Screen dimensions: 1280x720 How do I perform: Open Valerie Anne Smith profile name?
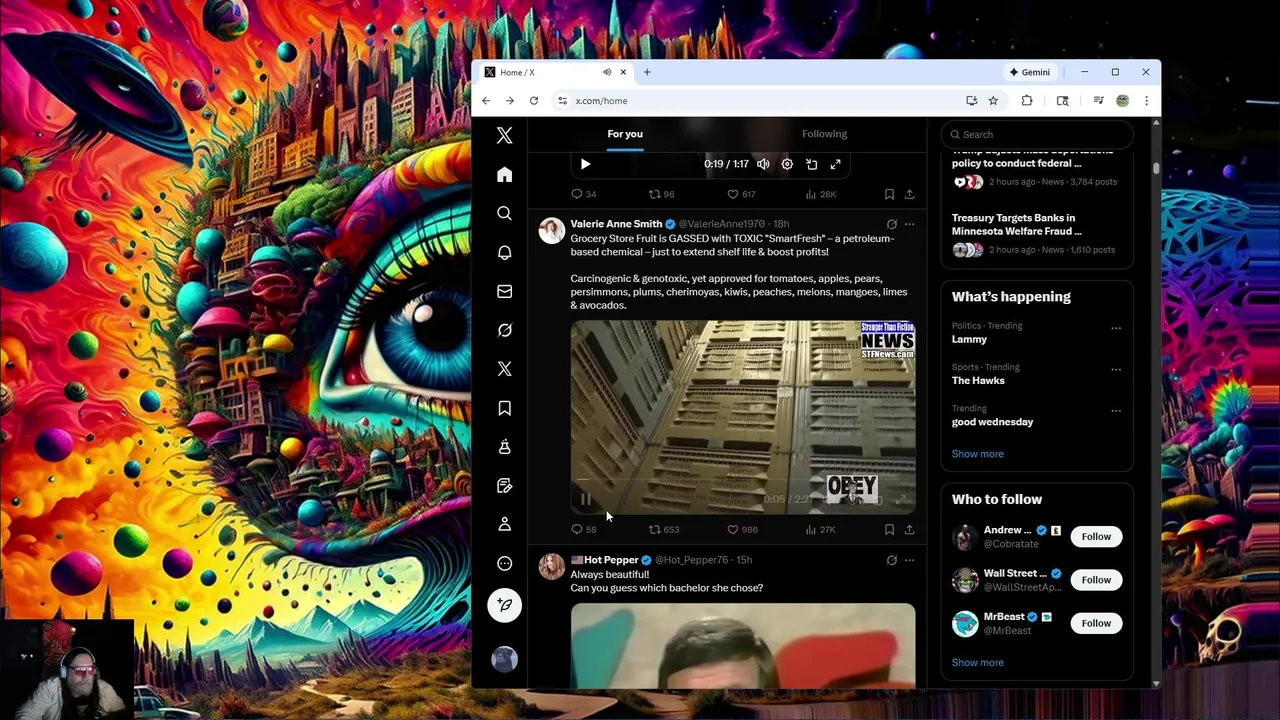[x=616, y=224]
